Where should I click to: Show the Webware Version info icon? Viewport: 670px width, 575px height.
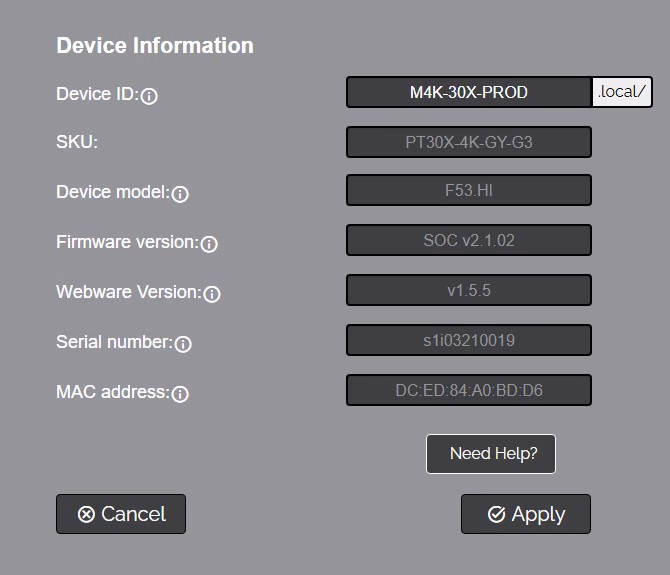212,294
